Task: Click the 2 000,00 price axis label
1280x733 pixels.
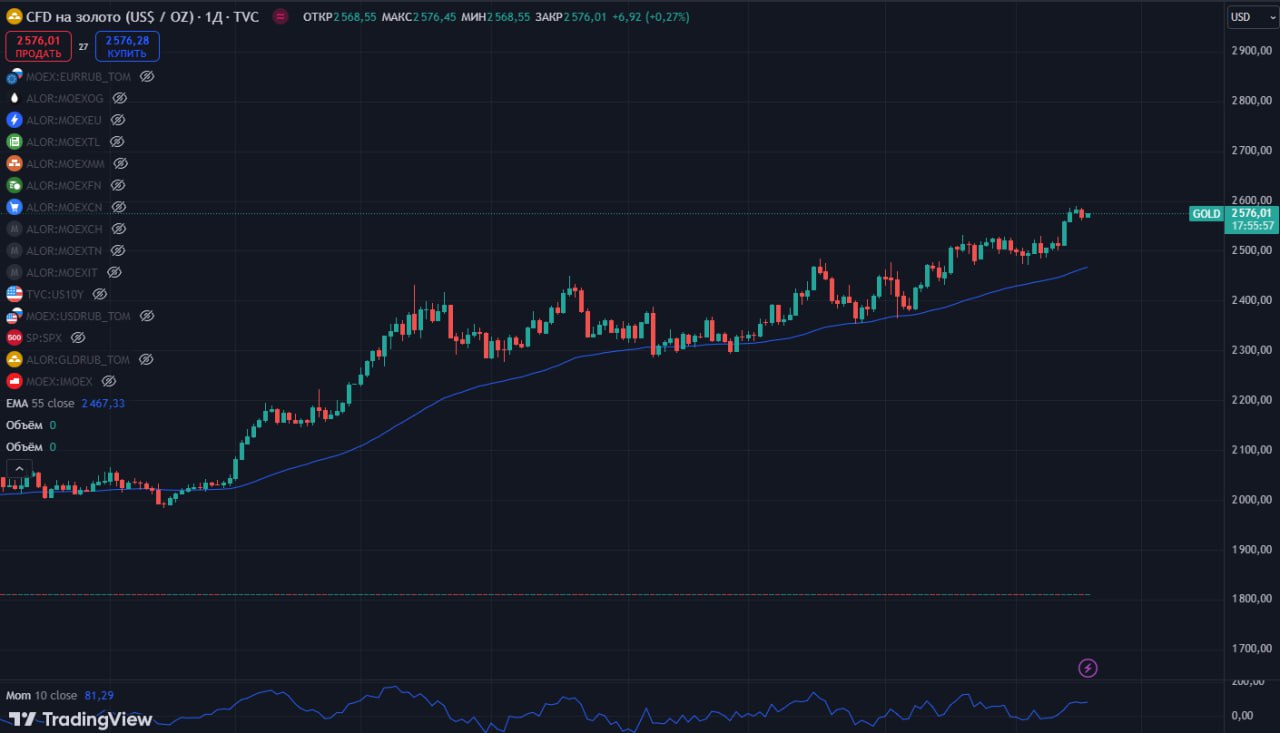Action: pyautogui.click(x=1252, y=499)
